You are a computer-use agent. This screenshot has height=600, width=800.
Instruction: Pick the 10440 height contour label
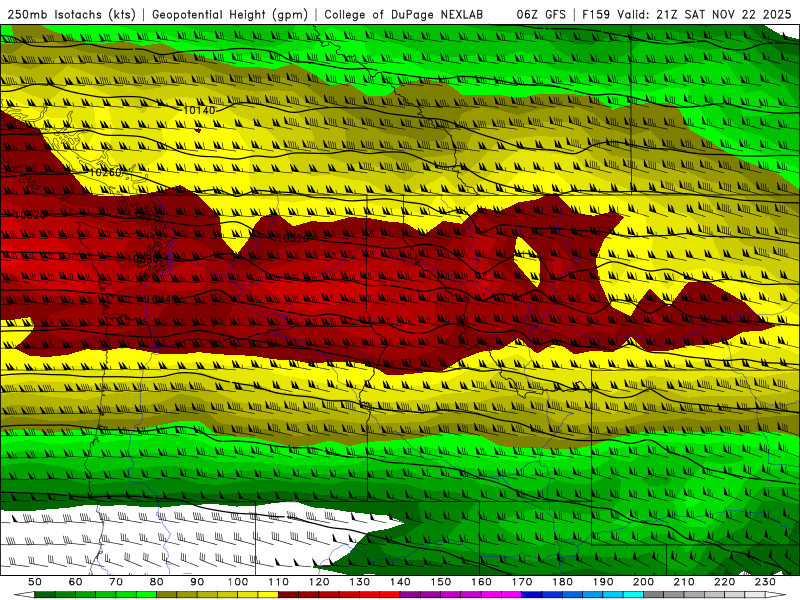pyautogui.click(x=163, y=299)
